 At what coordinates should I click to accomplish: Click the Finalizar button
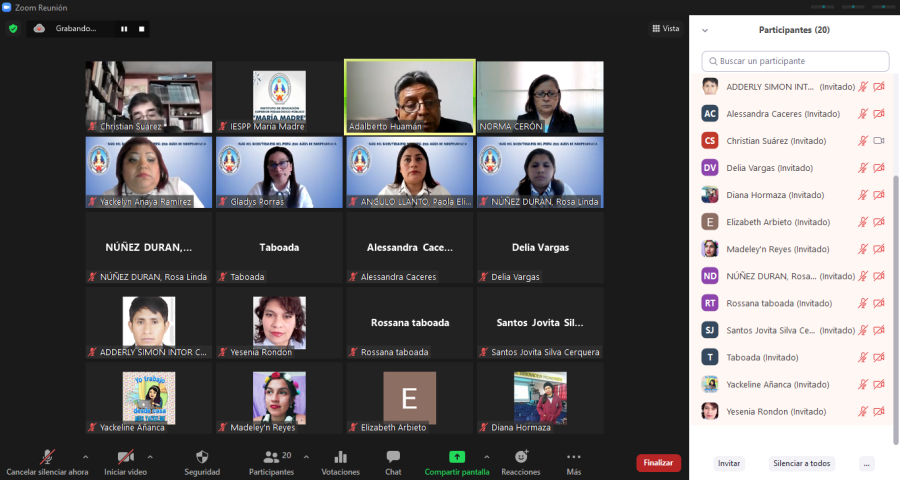coord(658,463)
